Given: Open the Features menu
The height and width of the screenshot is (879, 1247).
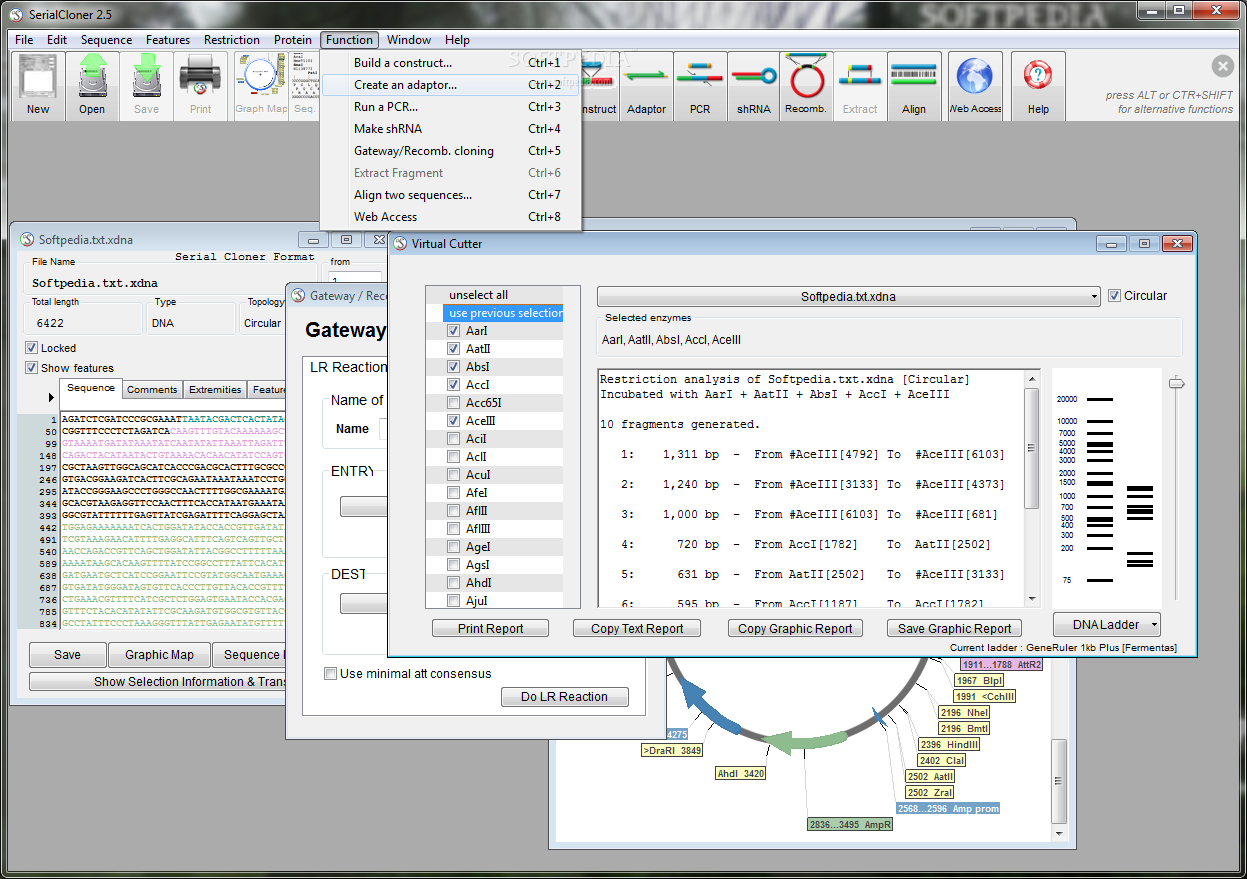Looking at the screenshot, I should [x=168, y=40].
